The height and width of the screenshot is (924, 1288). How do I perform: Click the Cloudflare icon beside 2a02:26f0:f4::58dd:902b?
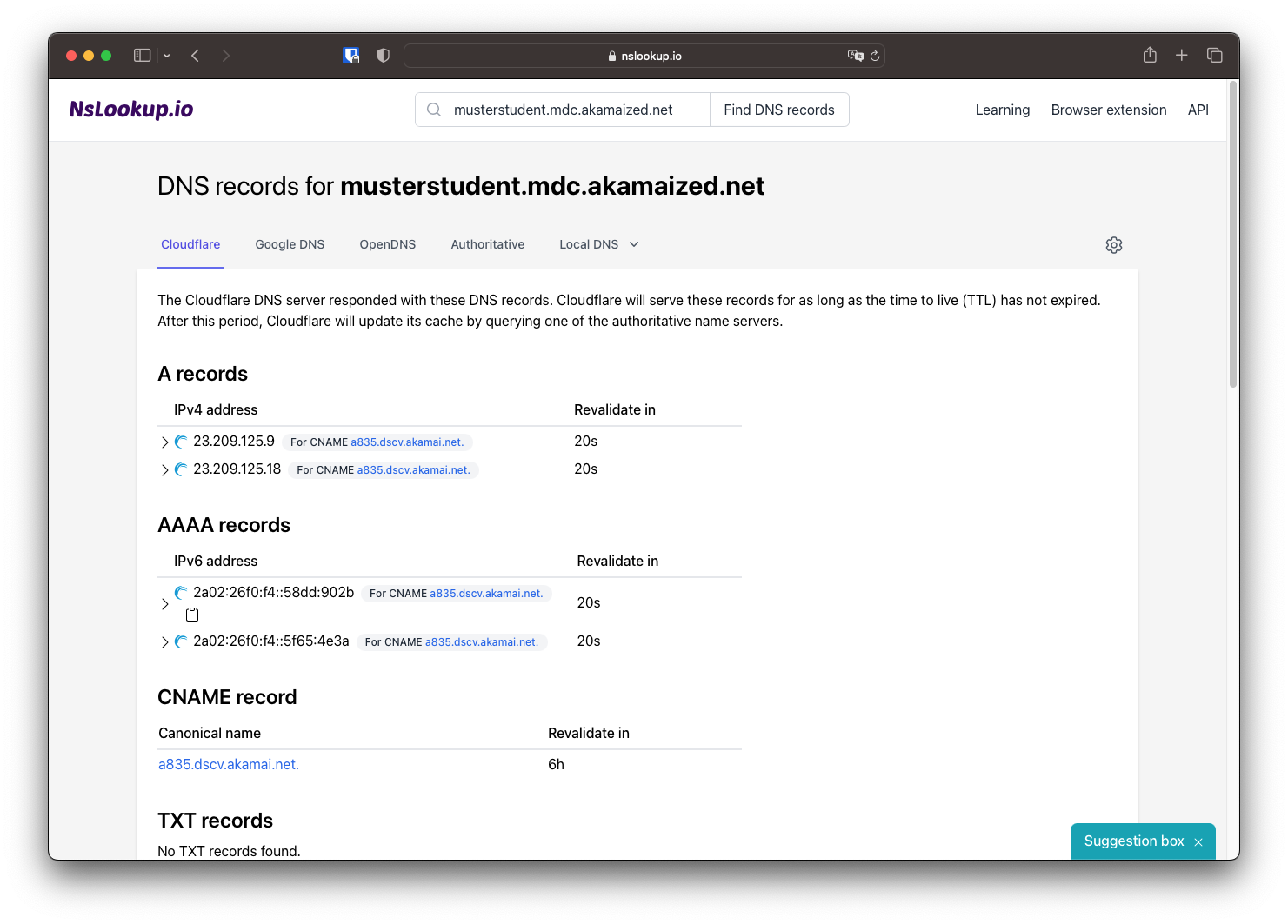[x=181, y=593]
